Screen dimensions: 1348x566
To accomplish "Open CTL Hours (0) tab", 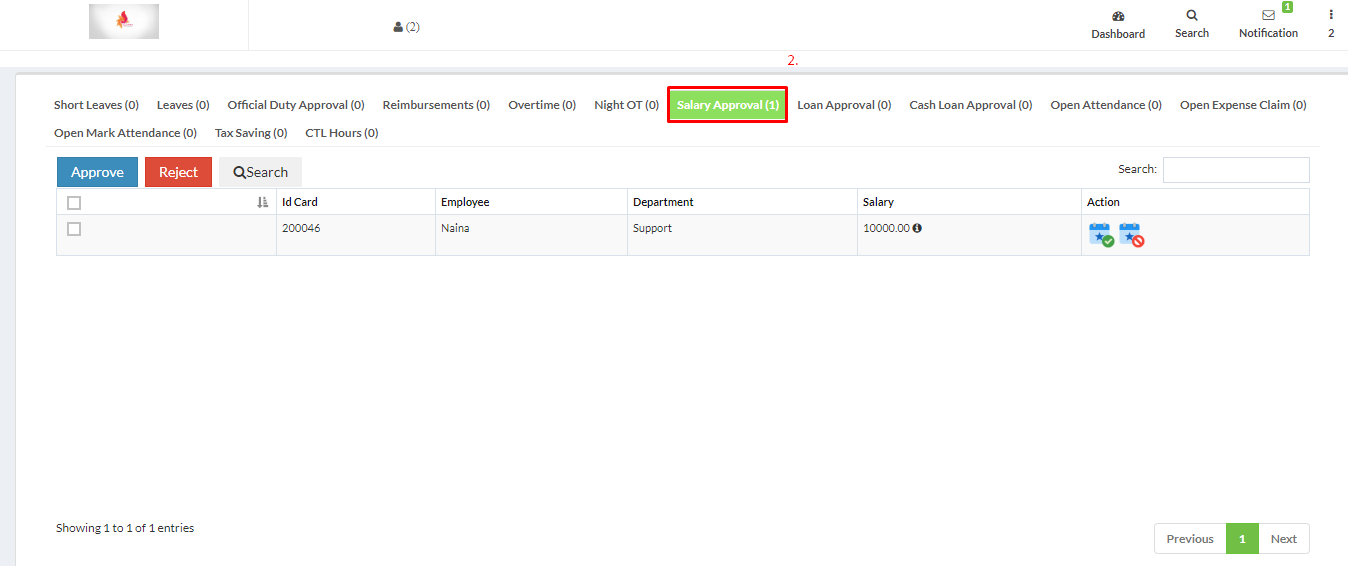I will 342,133.
